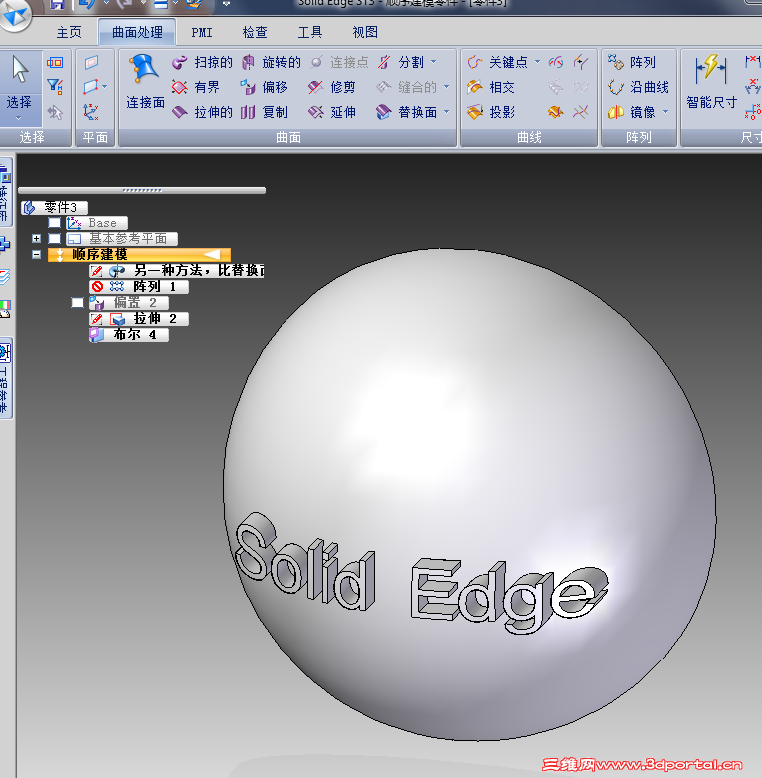The height and width of the screenshot is (778, 762).
Task: Select the 分割 split surface tool
Action: click(x=401, y=62)
